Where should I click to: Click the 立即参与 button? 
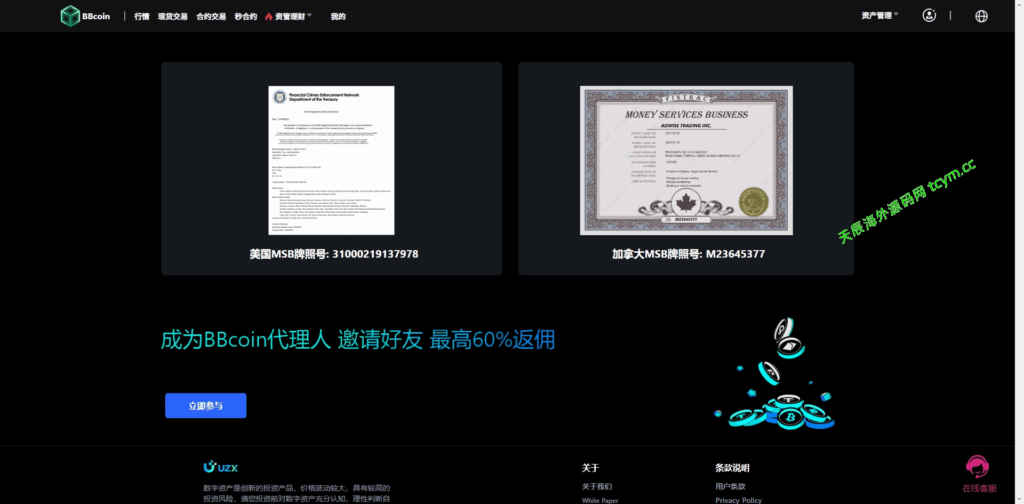206,405
